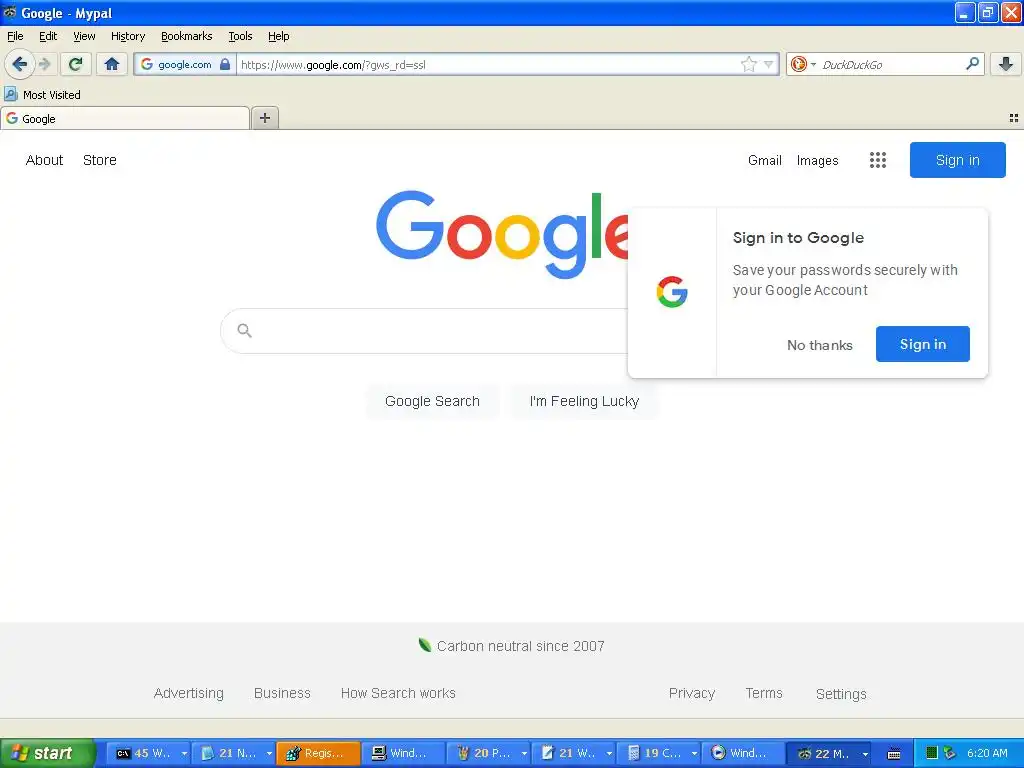
Task: Reload the current page
Action: 76,64
